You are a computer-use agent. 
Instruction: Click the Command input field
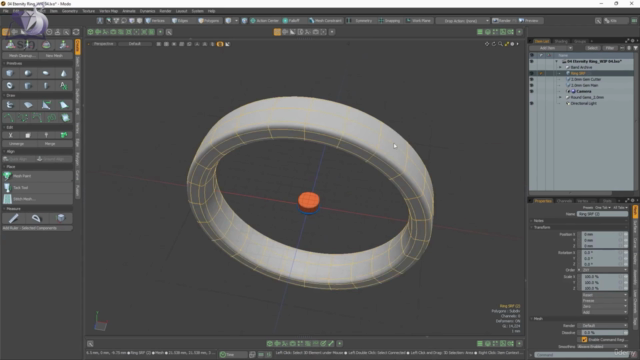coord(582,355)
